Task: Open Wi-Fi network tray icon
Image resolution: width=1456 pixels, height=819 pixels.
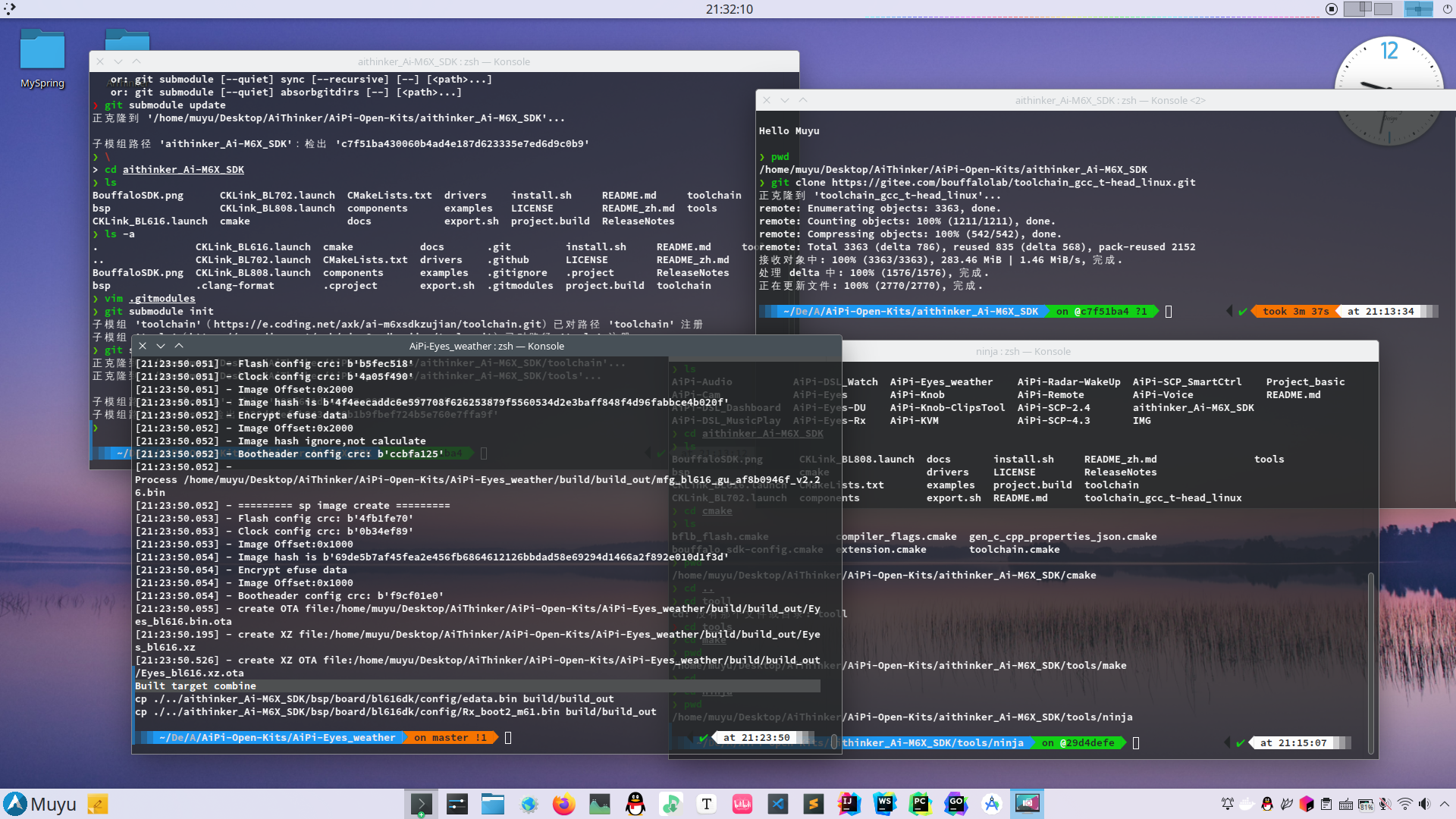Action: [x=1405, y=804]
